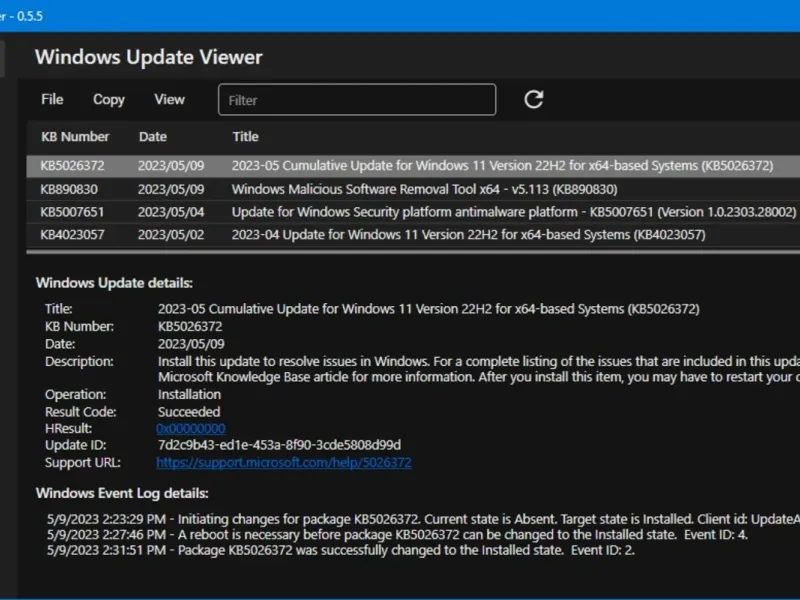
Task: Refresh the update list
Action: (x=534, y=99)
